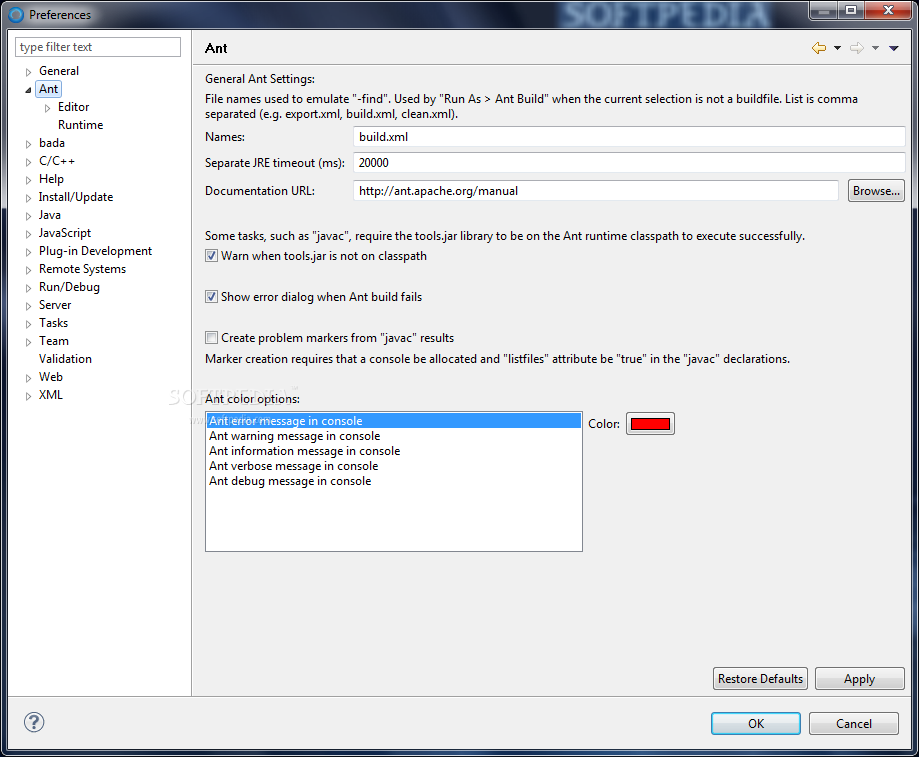Expand the Run/Debug tree node
The image size is (919, 757).
28,288
